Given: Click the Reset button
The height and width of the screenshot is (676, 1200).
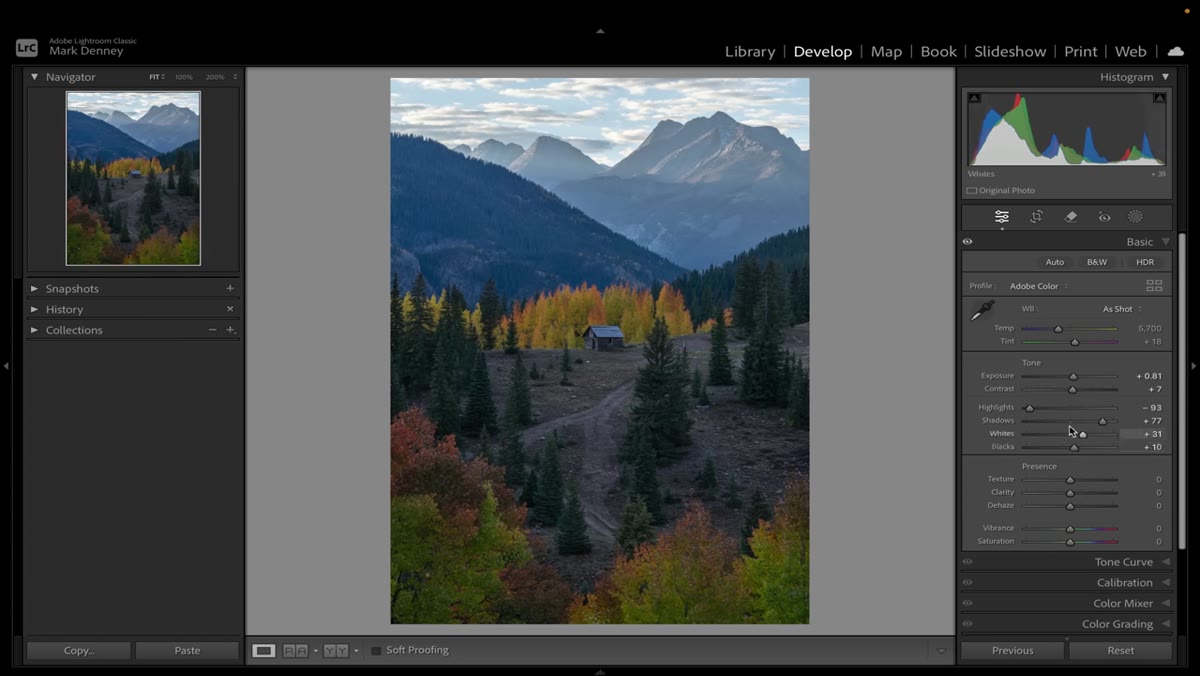Looking at the screenshot, I should click(1121, 650).
